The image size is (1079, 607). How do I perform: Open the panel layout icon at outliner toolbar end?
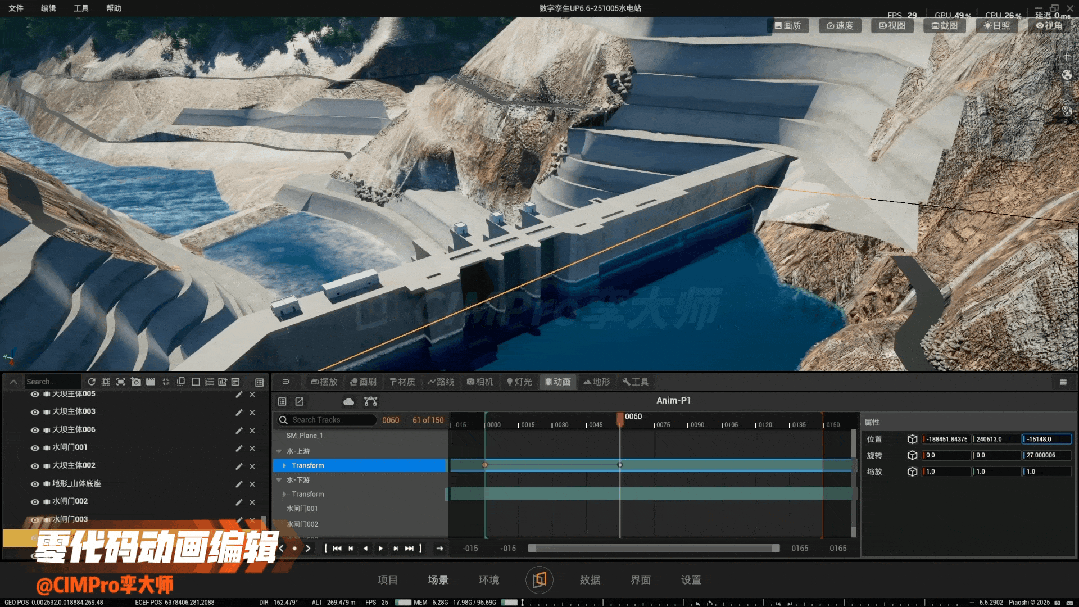(x=259, y=382)
